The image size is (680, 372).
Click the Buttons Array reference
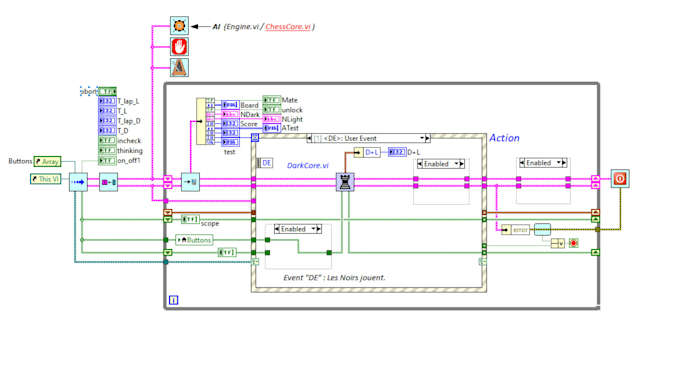[x=47, y=161]
